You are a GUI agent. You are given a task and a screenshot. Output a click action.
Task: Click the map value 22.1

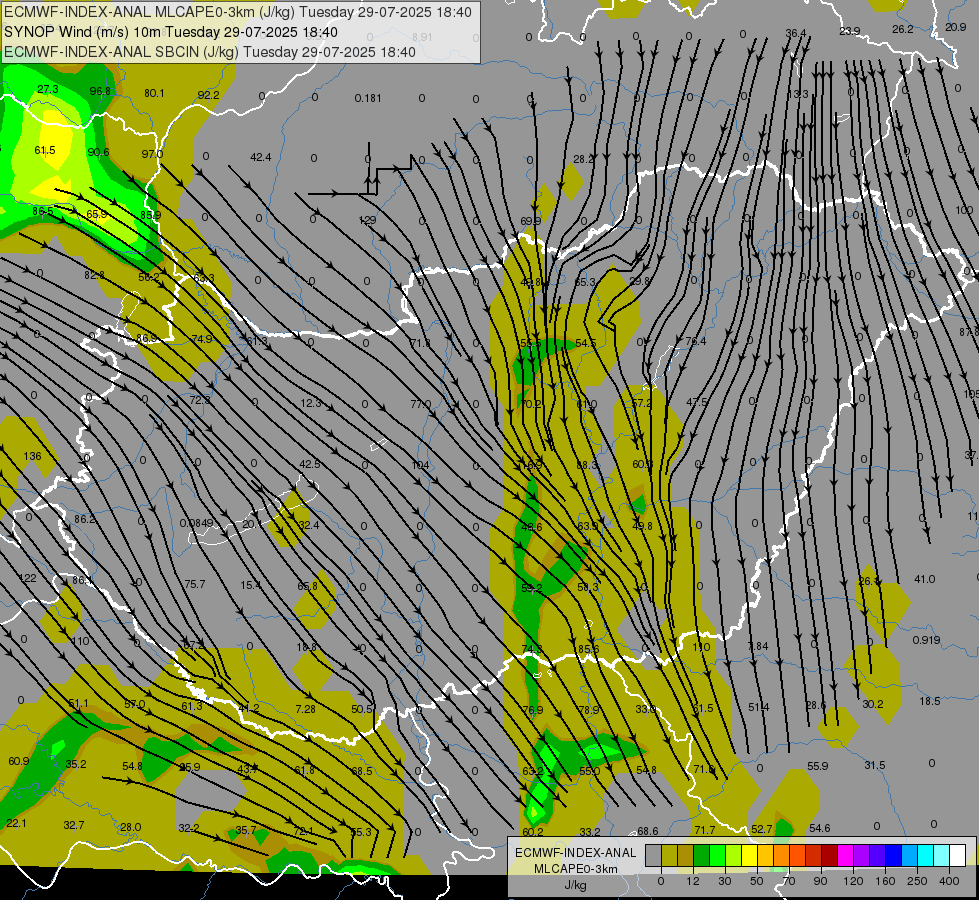click(x=16, y=823)
